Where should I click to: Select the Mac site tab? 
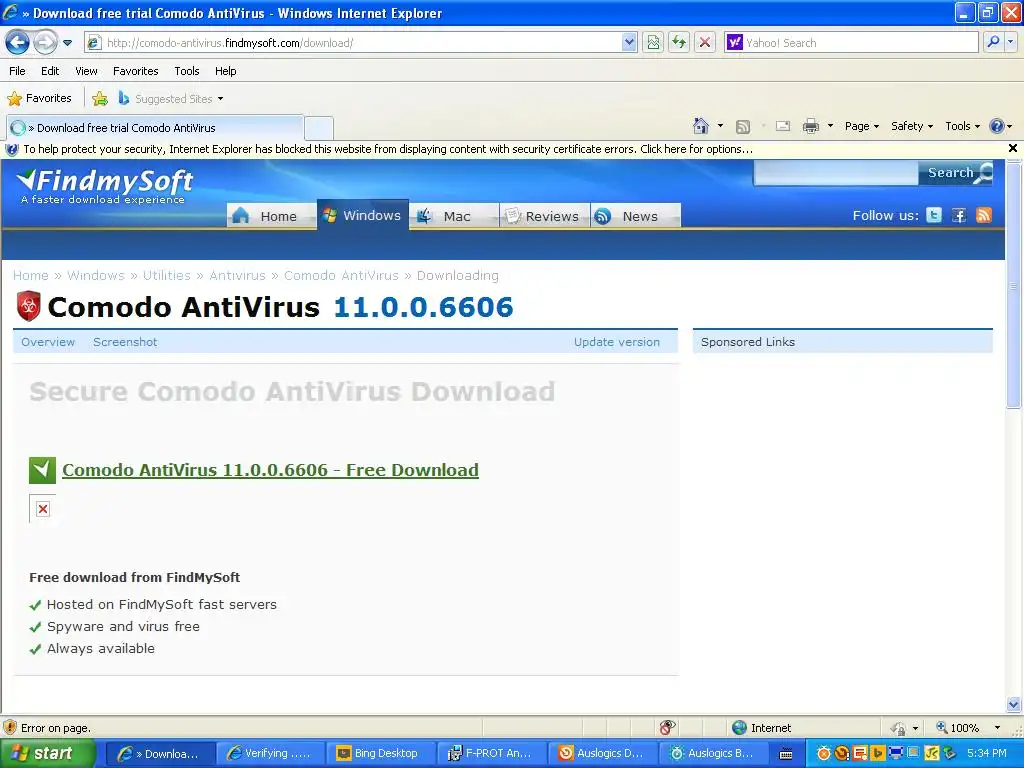[x=454, y=216]
